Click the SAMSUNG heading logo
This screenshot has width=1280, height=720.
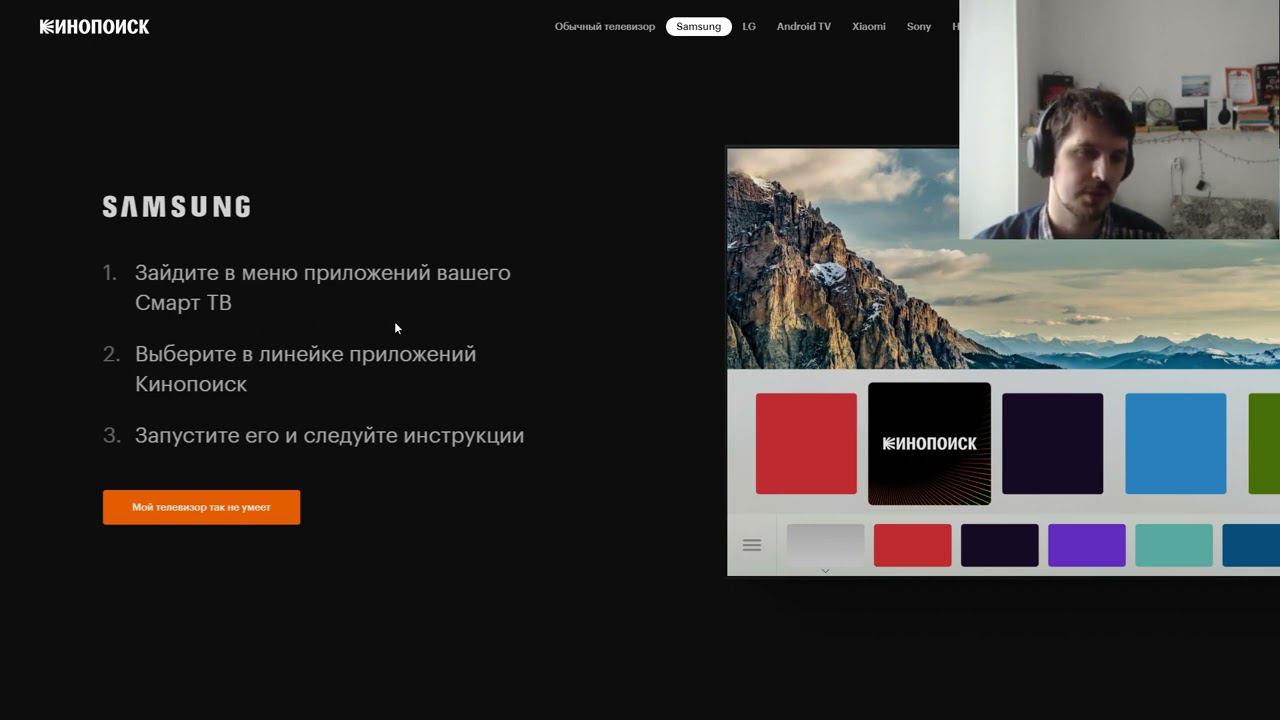[177, 207]
